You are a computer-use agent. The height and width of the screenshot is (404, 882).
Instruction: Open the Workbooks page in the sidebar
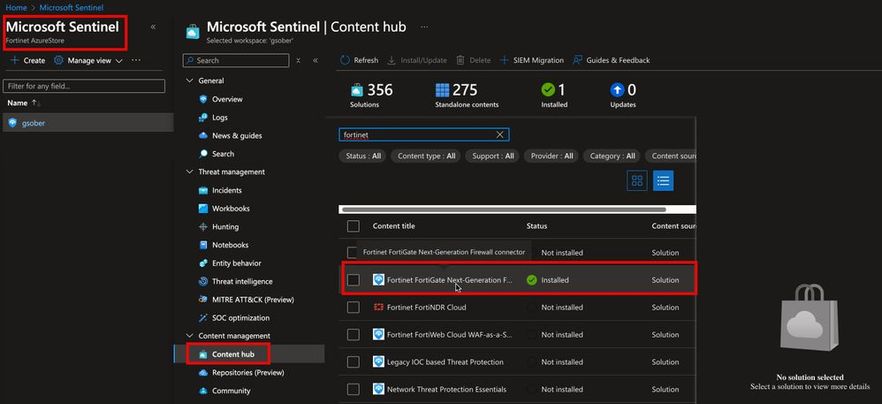click(x=230, y=208)
